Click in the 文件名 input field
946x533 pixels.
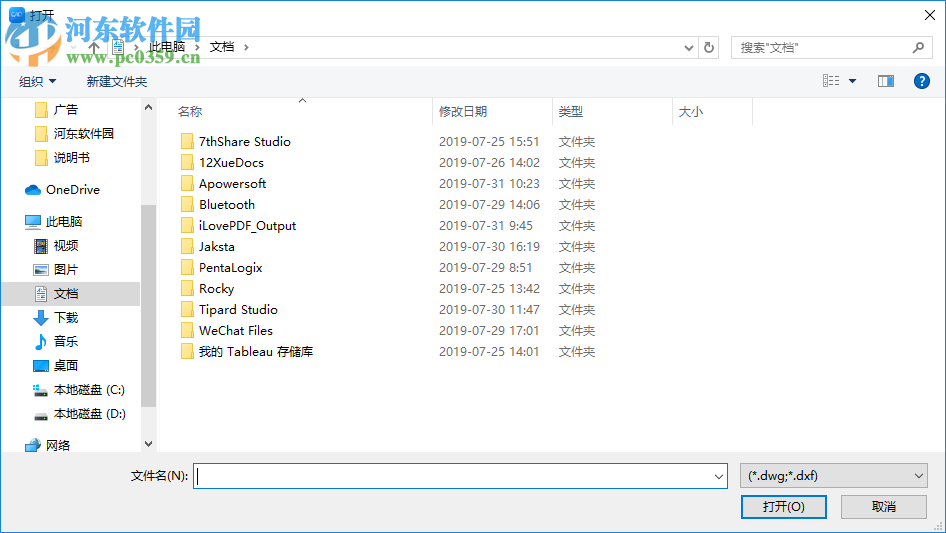tap(460, 476)
